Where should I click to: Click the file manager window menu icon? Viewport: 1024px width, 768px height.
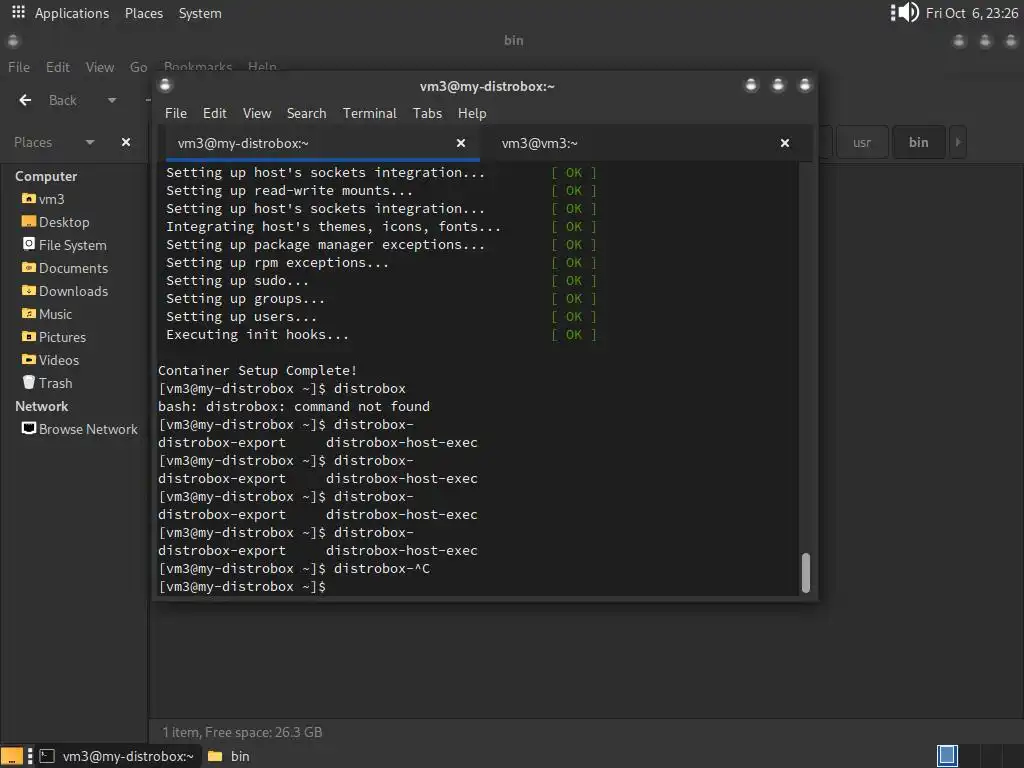13,41
